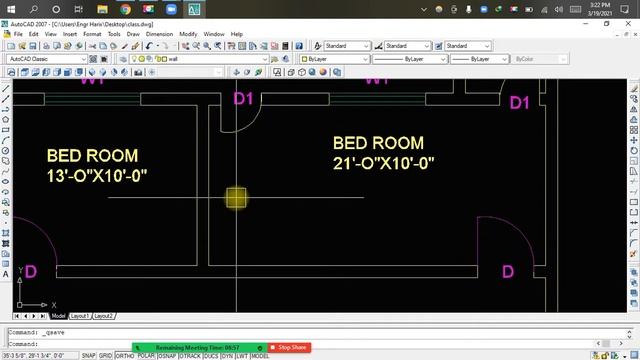640x360 pixels.
Task: Click the coordinates readout in status bar
Action: pyautogui.click(x=40, y=356)
